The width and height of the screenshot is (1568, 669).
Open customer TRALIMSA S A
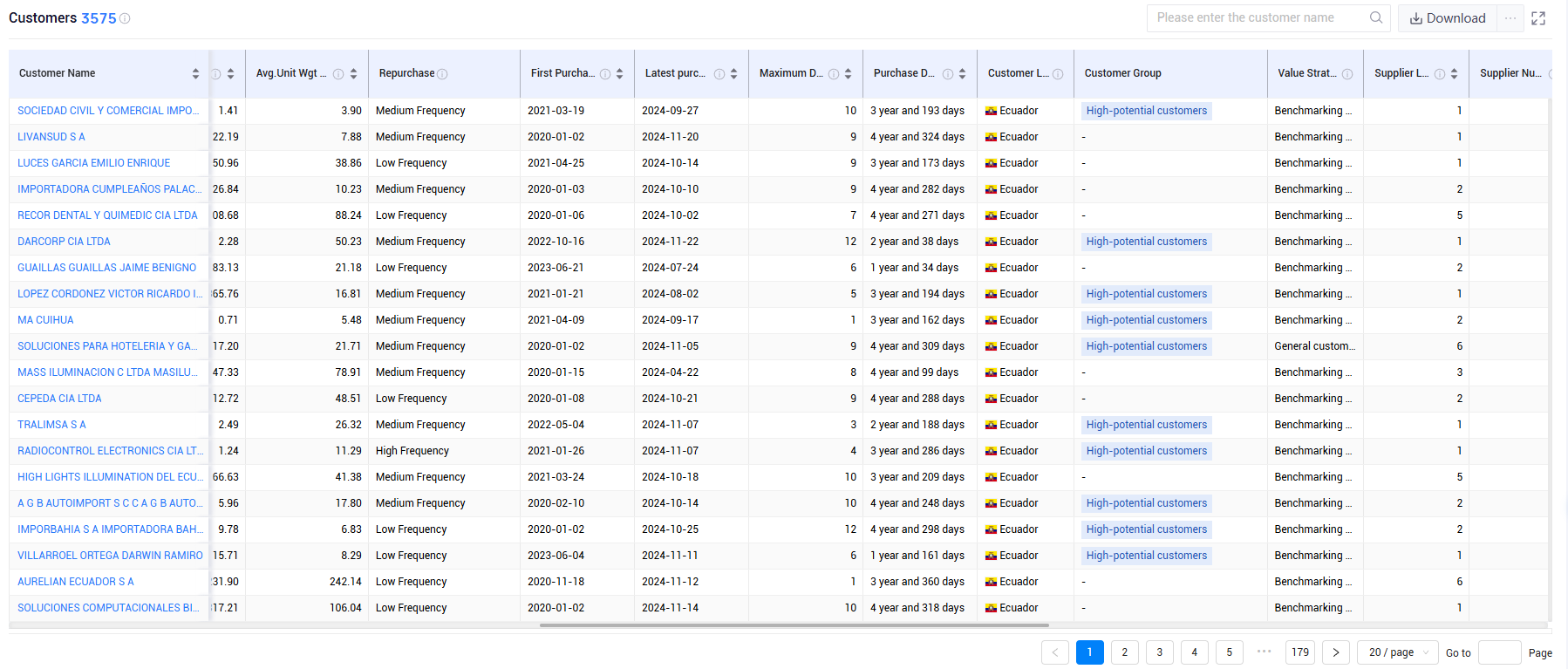tap(51, 425)
